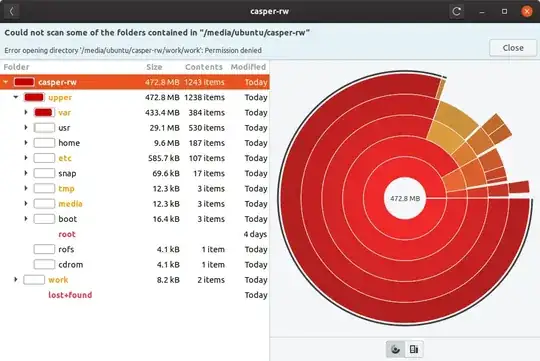Select the boot folder row
Screen dimensions: 540x361
[x=135, y=219]
